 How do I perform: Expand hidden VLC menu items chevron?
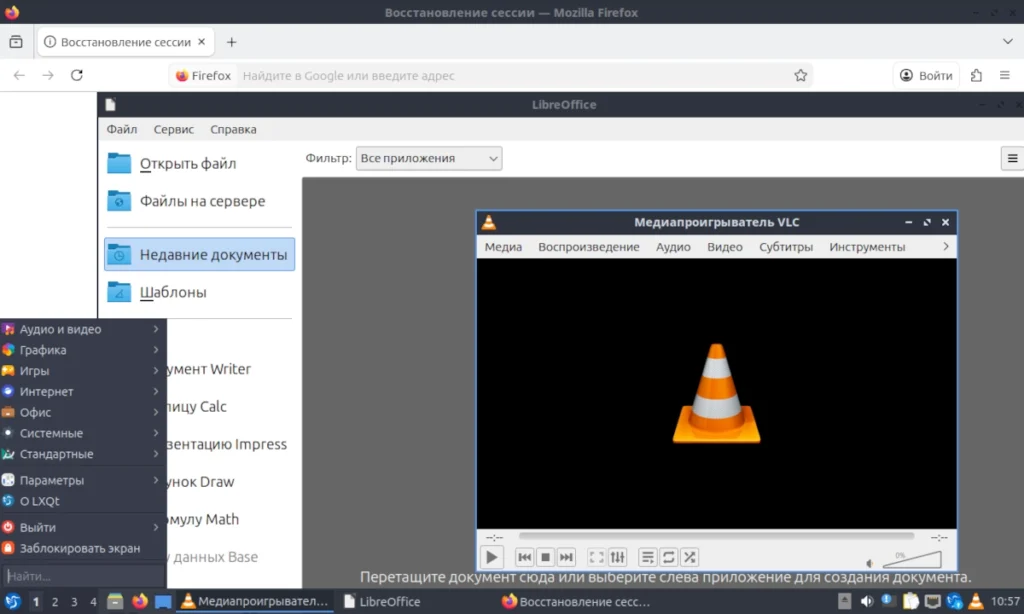tap(946, 246)
